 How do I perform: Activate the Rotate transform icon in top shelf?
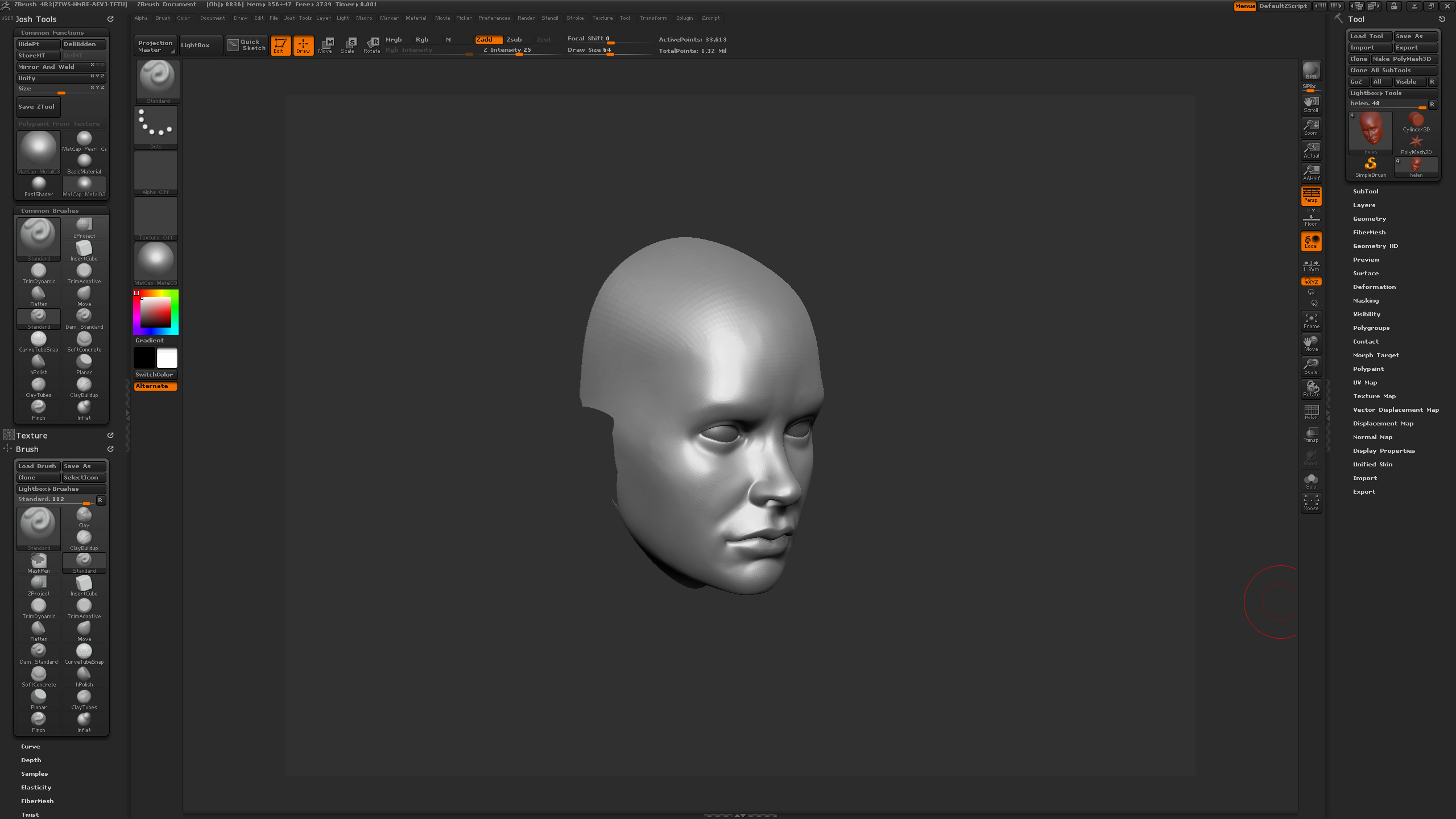coord(371,45)
